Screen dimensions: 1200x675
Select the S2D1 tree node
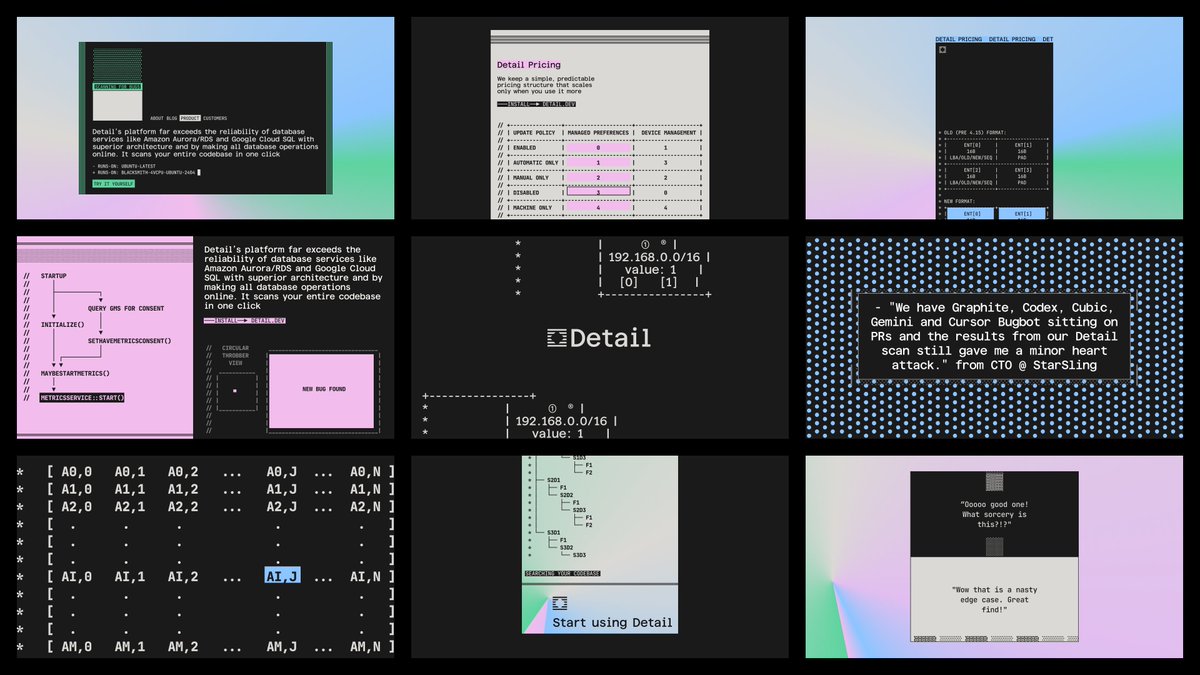pyautogui.click(x=554, y=480)
